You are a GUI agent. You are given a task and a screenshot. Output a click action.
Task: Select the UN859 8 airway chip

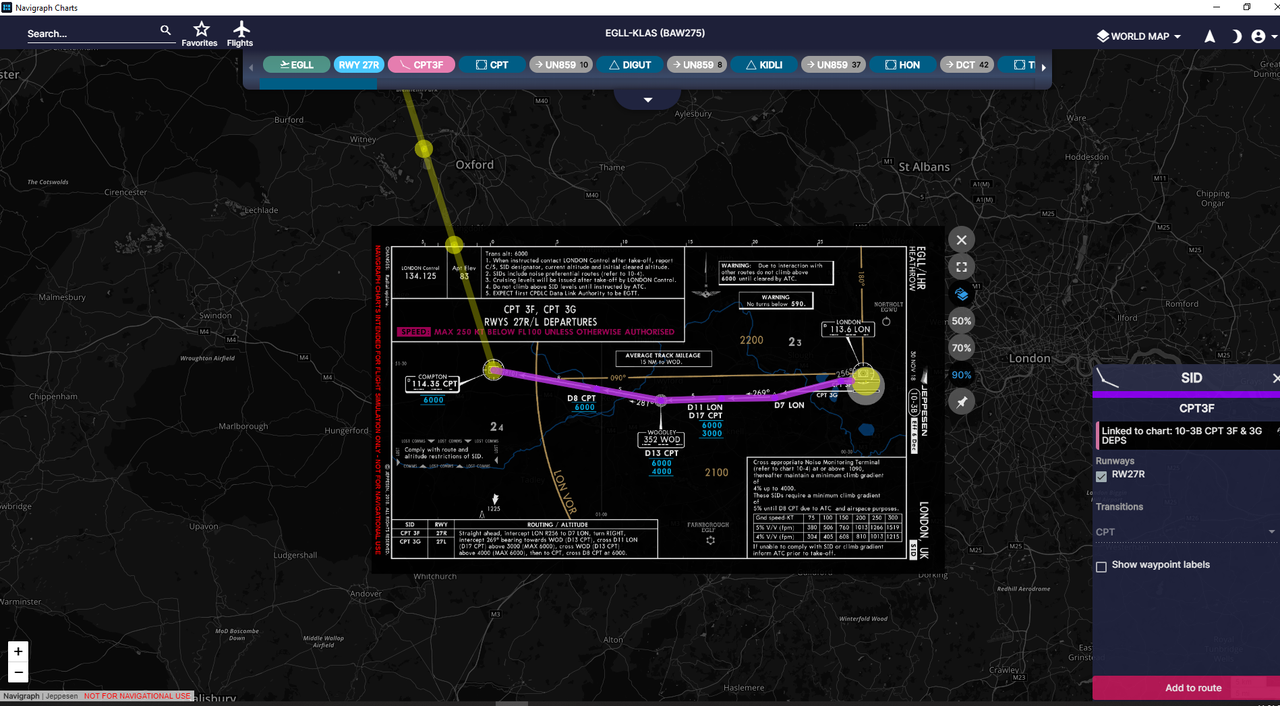click(697, 65)
